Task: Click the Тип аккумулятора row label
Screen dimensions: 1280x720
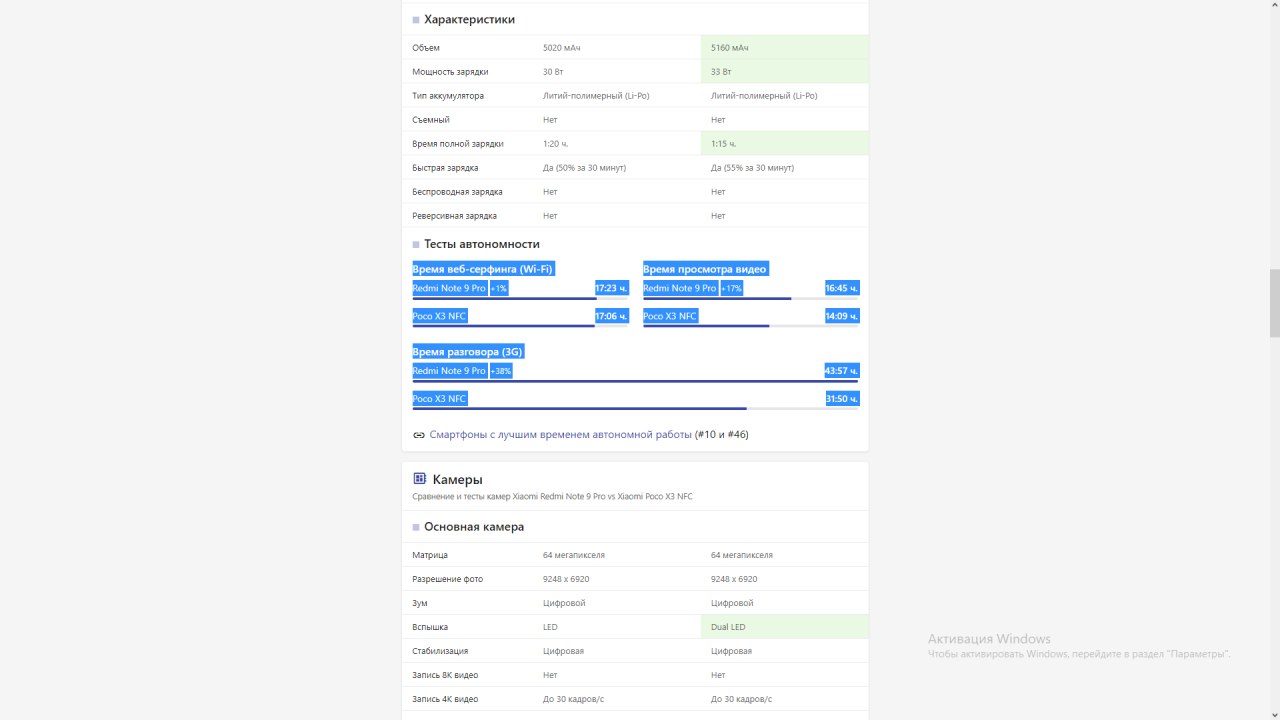Action: (448, 96)
